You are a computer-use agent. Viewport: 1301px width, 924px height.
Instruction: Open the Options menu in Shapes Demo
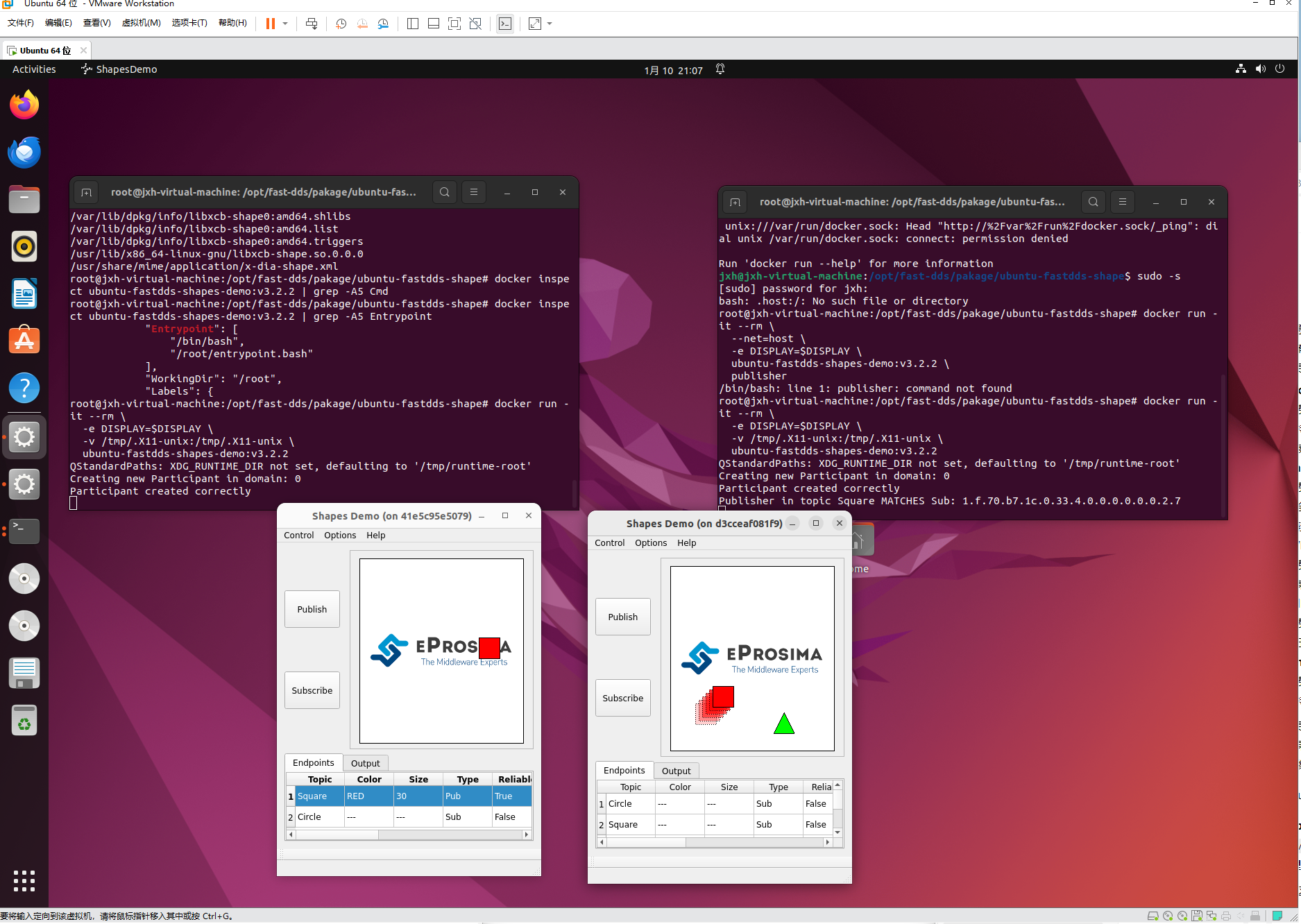point(339,535)
